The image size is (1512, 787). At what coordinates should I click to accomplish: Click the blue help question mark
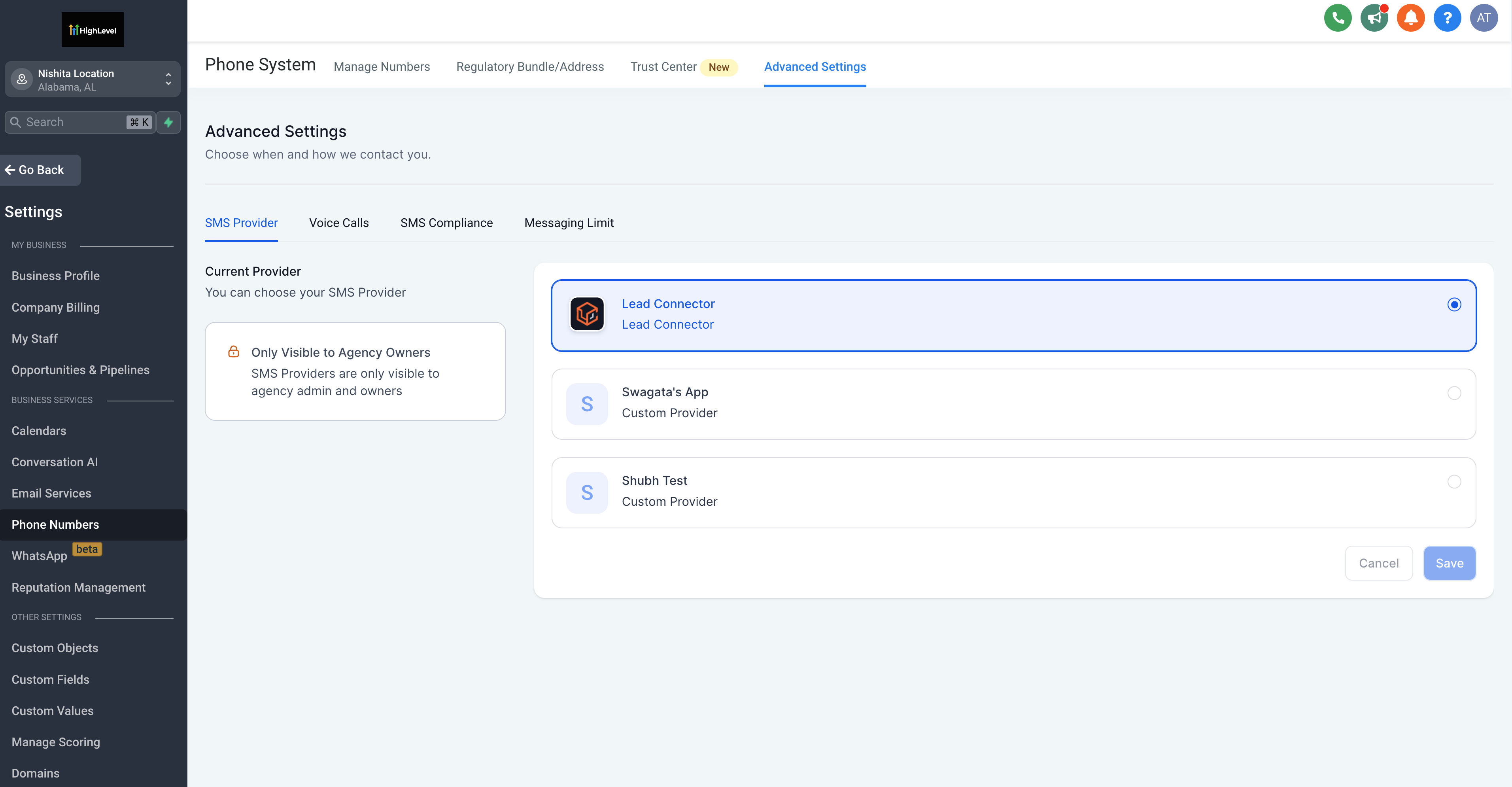pos(1447,18)
